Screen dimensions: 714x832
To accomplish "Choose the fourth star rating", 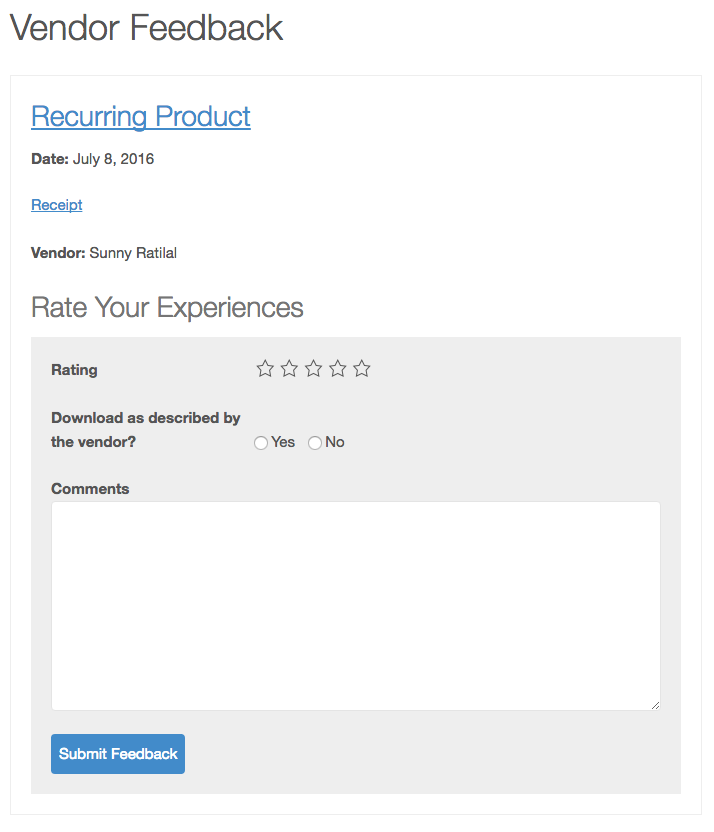I will [338, 369].
